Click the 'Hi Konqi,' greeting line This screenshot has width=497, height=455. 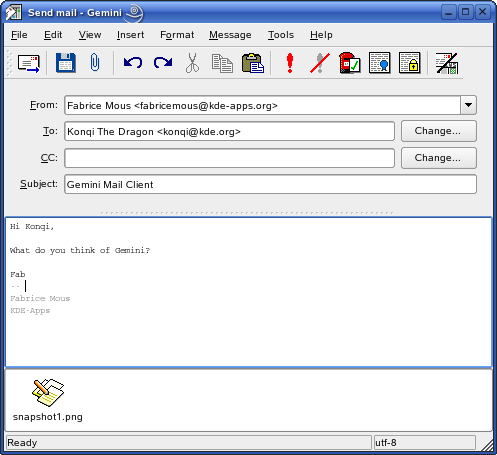tap(32, 227)
